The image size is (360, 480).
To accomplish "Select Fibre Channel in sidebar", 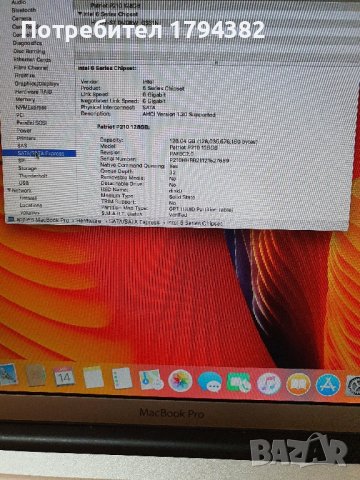I will pos(31,68).
